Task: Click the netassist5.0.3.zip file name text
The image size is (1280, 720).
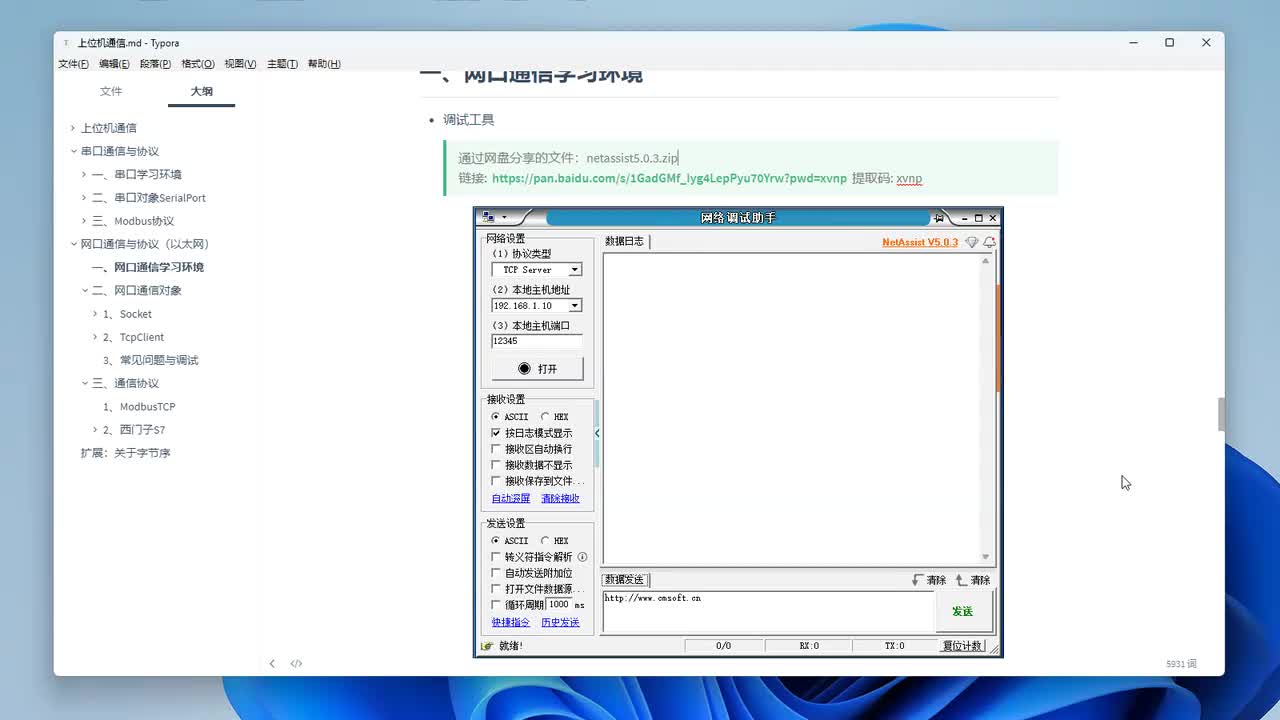Action: 632,158
